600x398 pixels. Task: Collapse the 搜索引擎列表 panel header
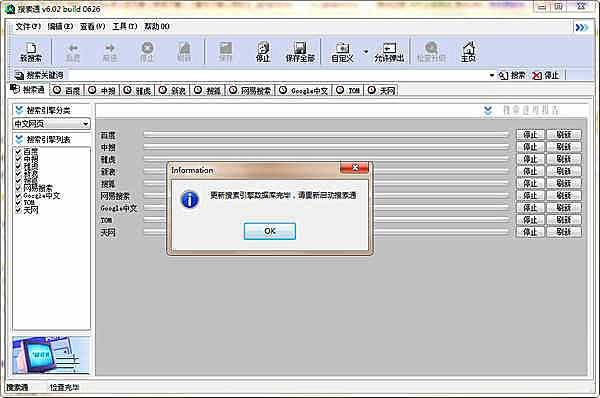tap(51, 139)
